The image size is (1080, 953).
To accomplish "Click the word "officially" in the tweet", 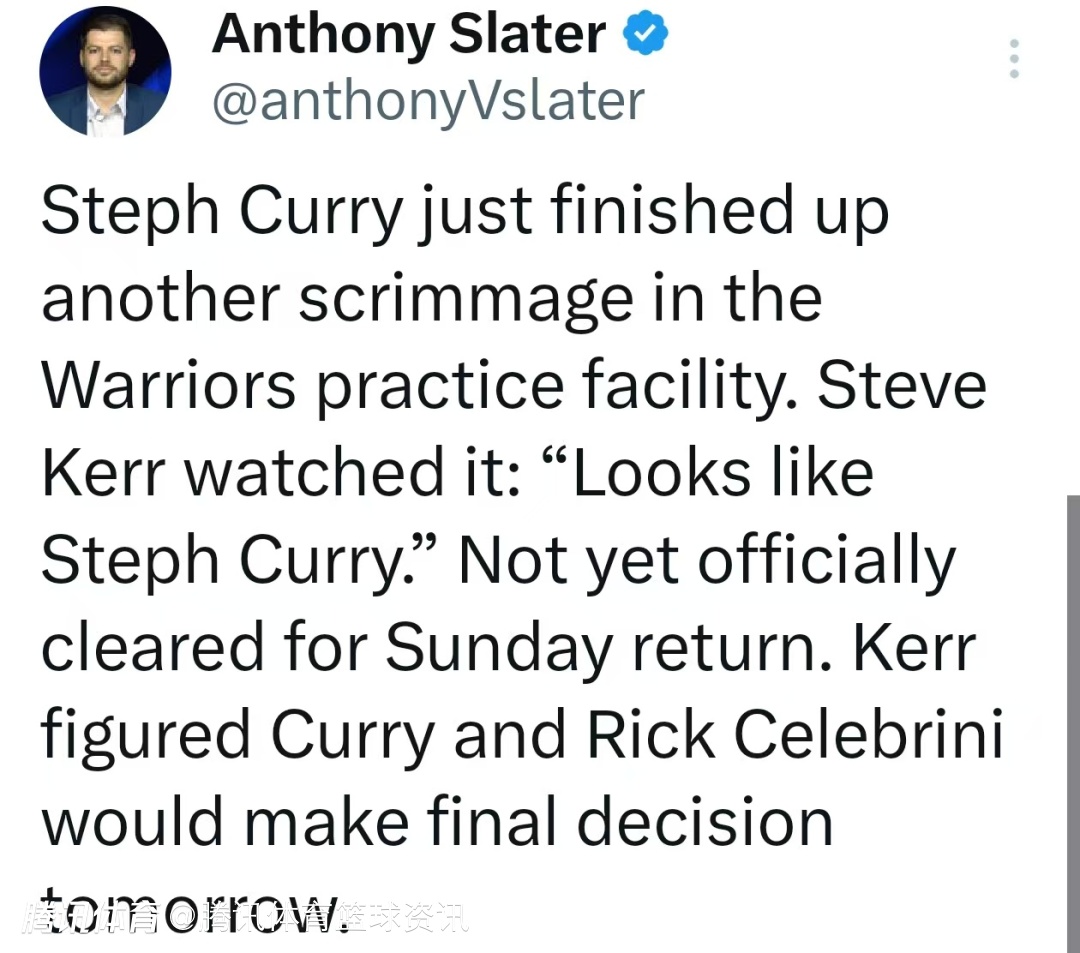I will (x=826, y=560).
